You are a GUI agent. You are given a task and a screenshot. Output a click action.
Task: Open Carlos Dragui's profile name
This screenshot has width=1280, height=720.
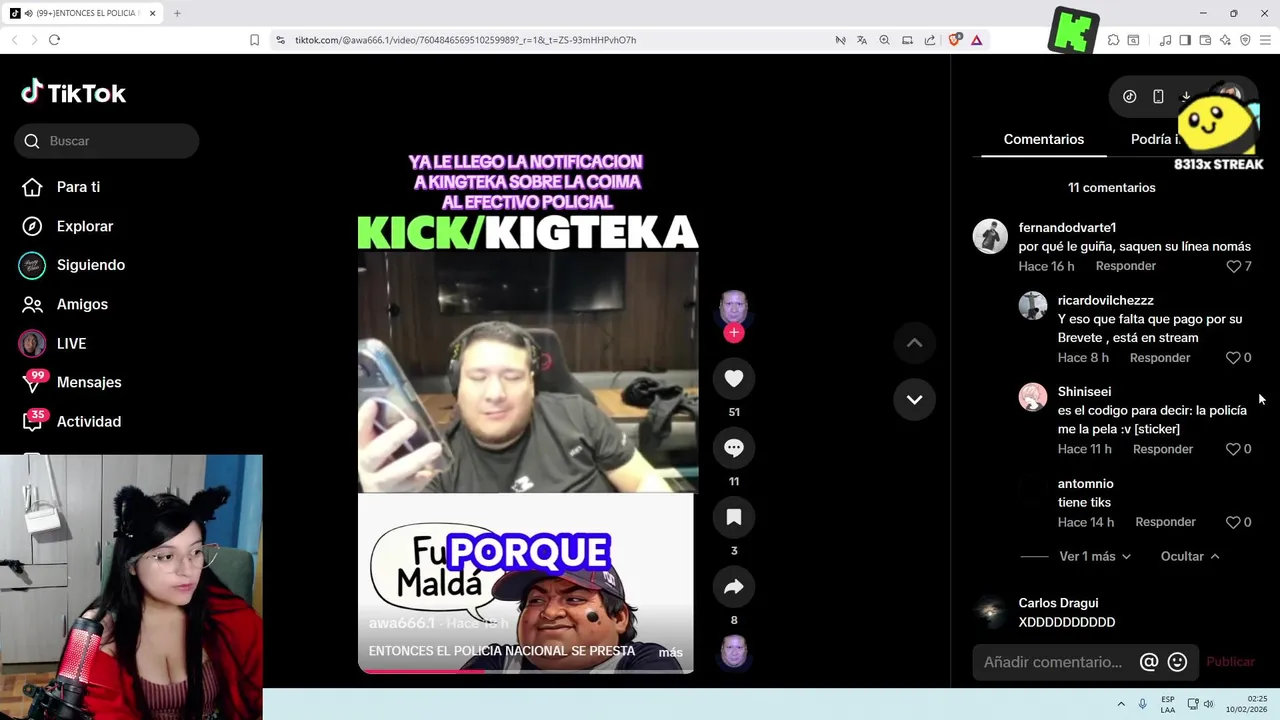click(1058, 603)
